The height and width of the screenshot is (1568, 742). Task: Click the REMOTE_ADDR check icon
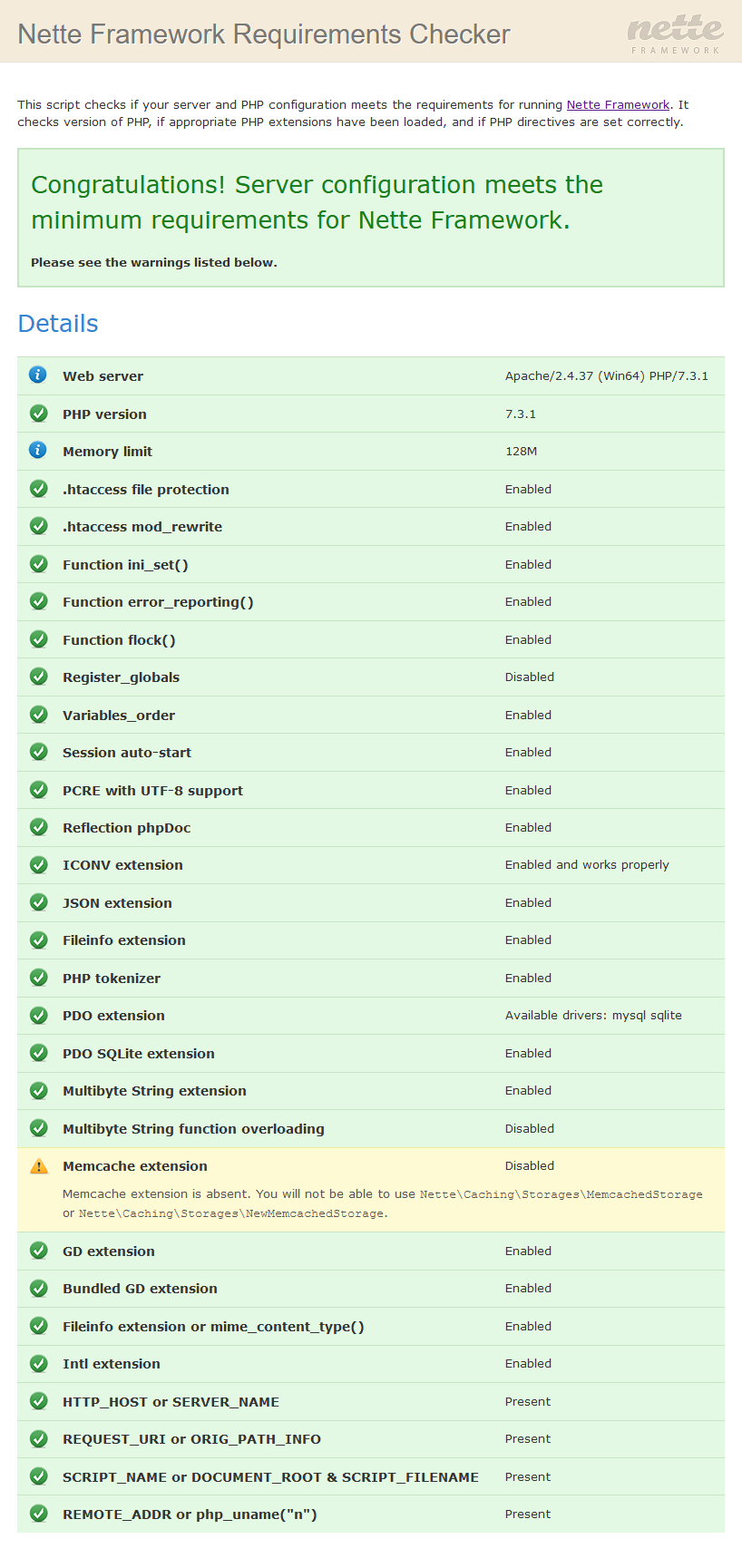tap(38, 1514)
